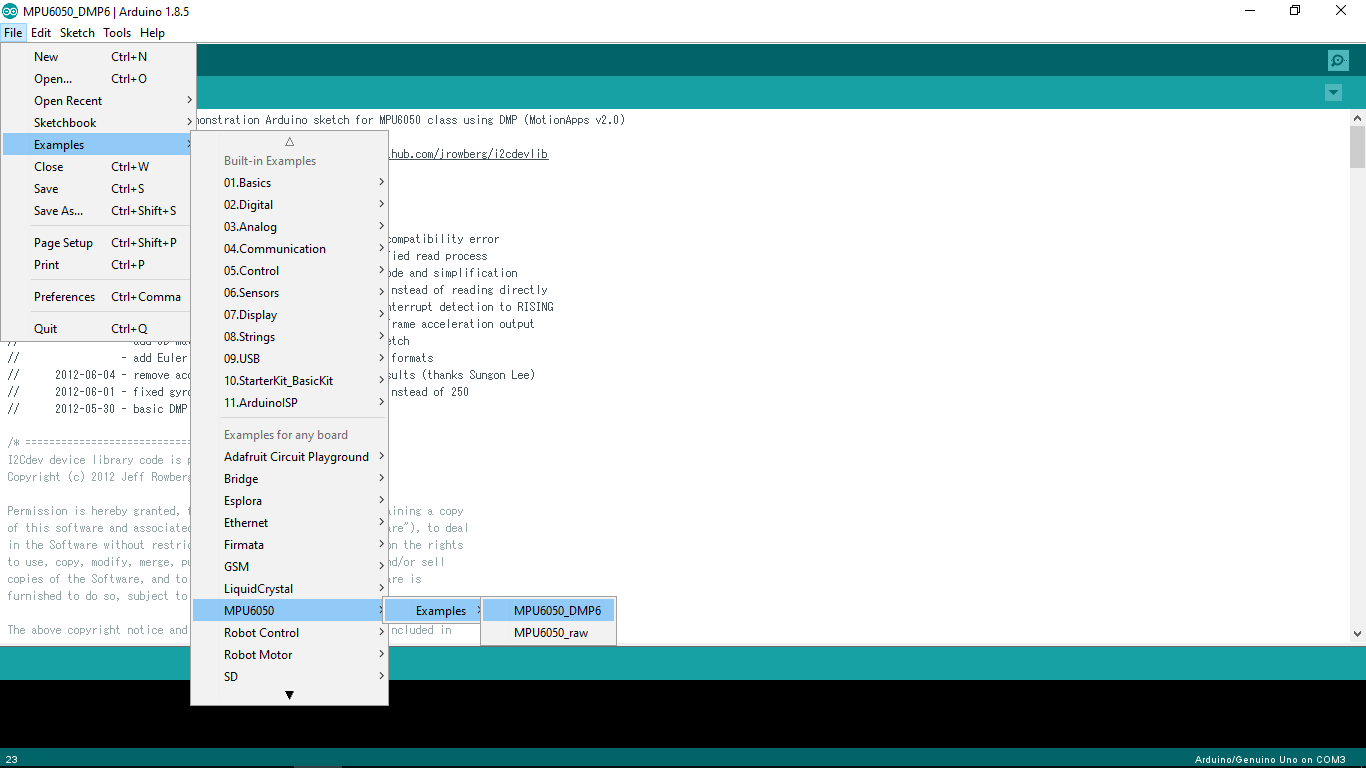Open the Serial Monitor magnifier icon

[1338, 60]
